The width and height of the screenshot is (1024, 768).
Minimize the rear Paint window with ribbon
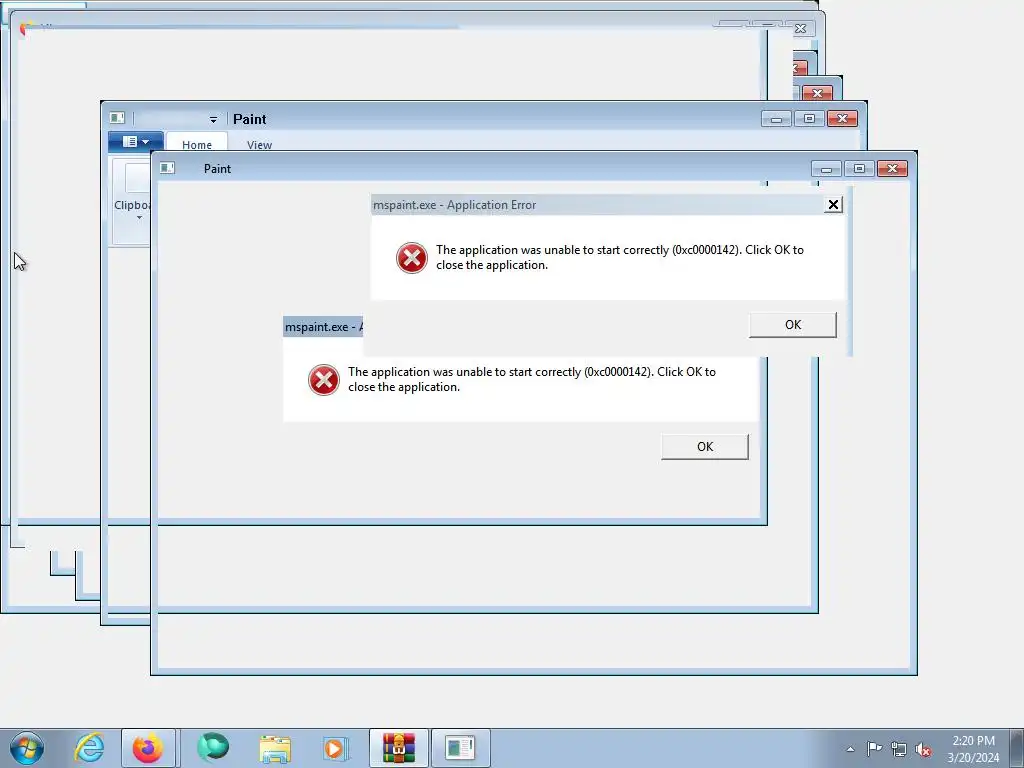(x=776, y=119)
